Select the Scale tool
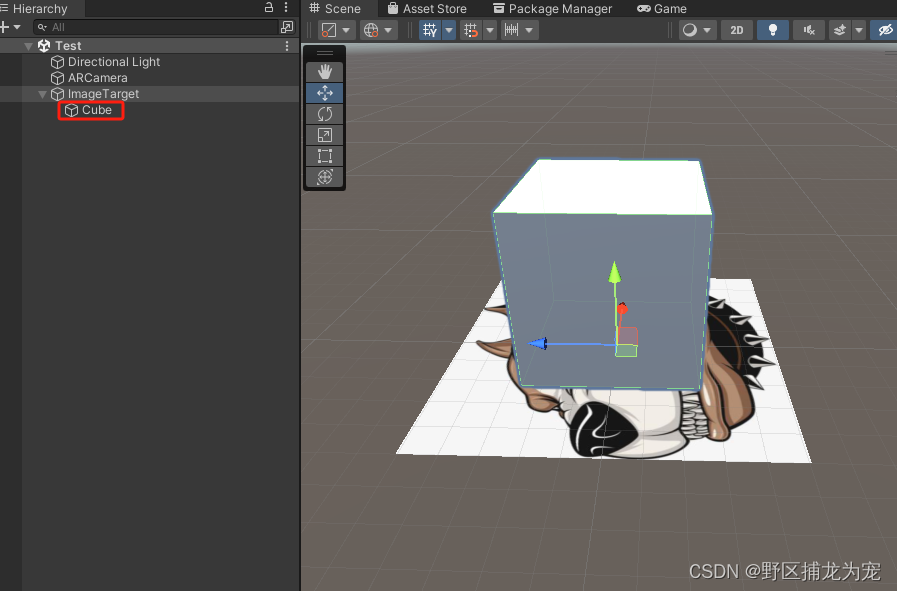Screen dimensions: 897x591 coord(324,135)
